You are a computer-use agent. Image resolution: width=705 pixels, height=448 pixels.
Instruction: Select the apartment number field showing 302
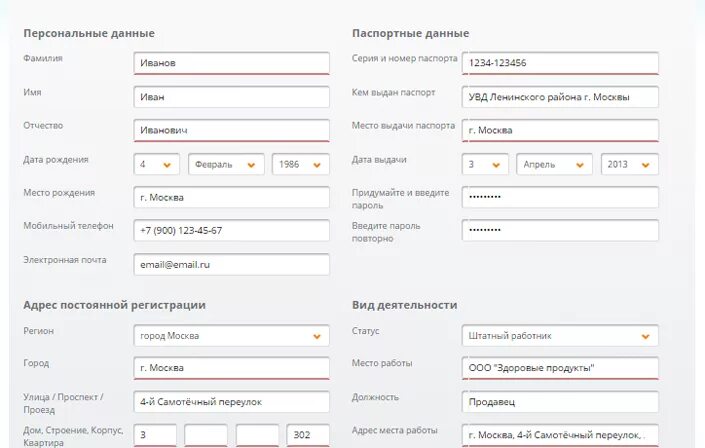pyautogui.click(x=308, y=435)
